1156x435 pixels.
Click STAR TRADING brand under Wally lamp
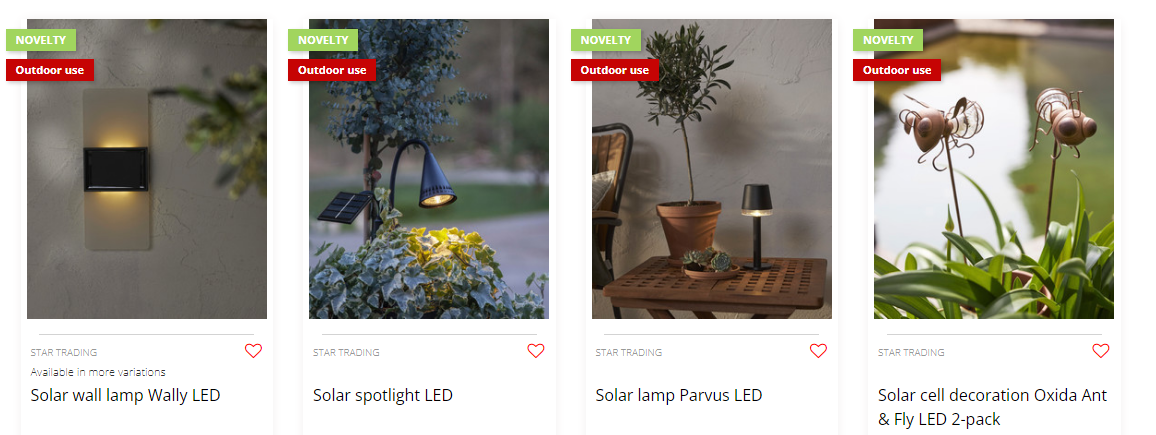tap(63, 352)
